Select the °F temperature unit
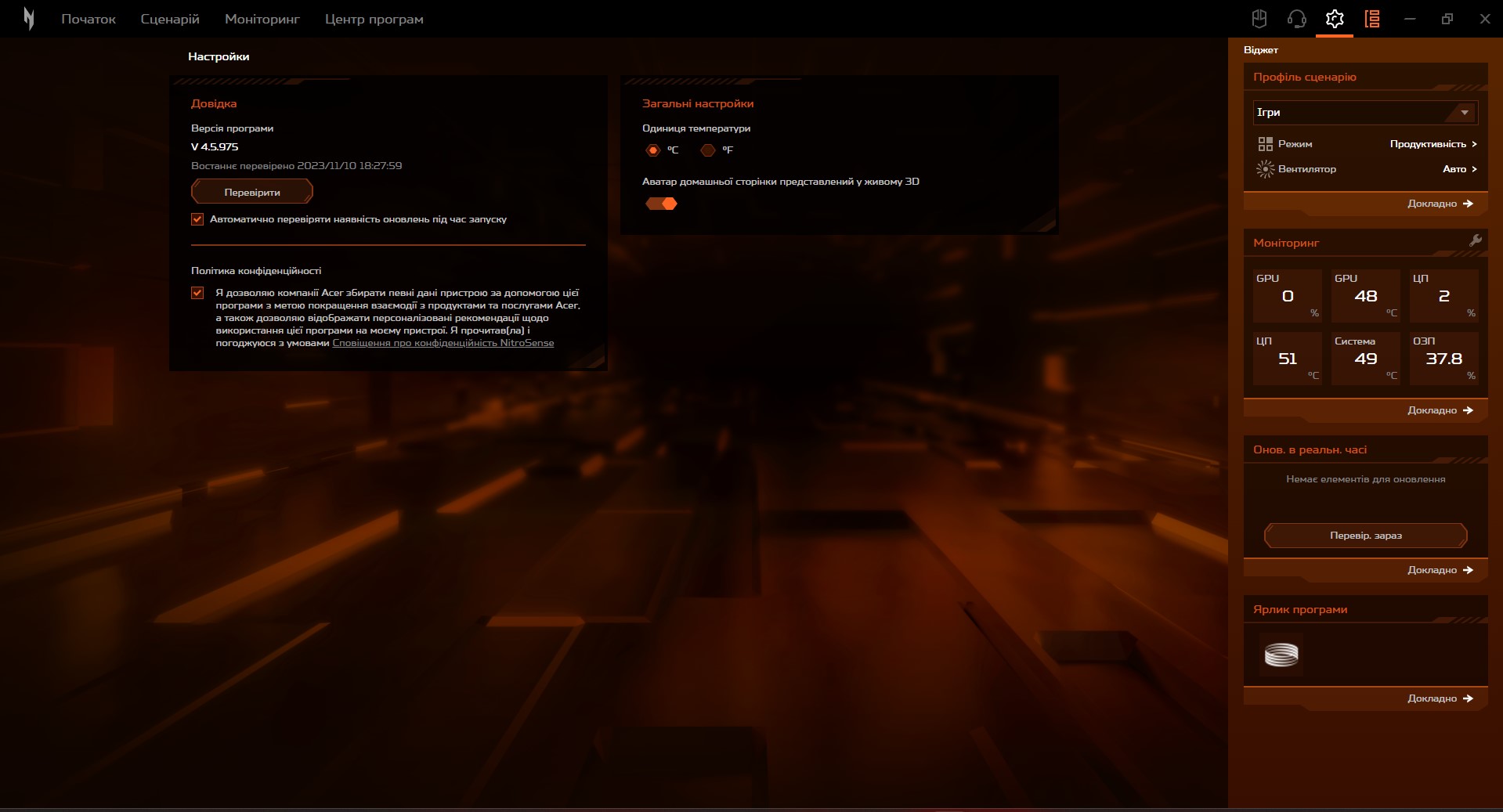The height and width of the screenshot is (812, 1503). pyautogui.click(x=708, y=150)
